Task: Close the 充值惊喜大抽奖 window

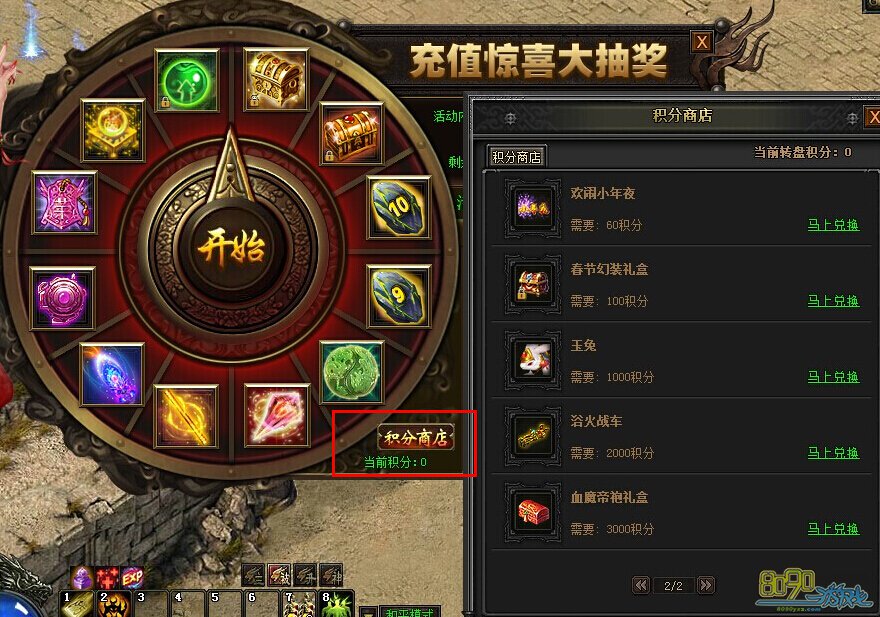Action: click(x=702, y=42)
